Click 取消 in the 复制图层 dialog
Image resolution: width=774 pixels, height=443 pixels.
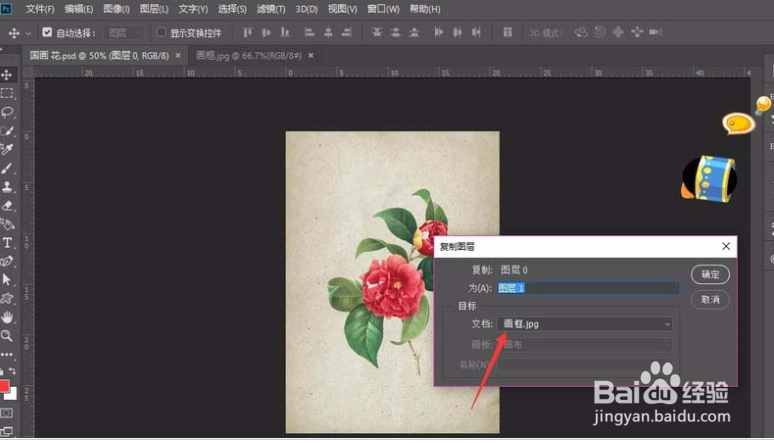[710, 300]
